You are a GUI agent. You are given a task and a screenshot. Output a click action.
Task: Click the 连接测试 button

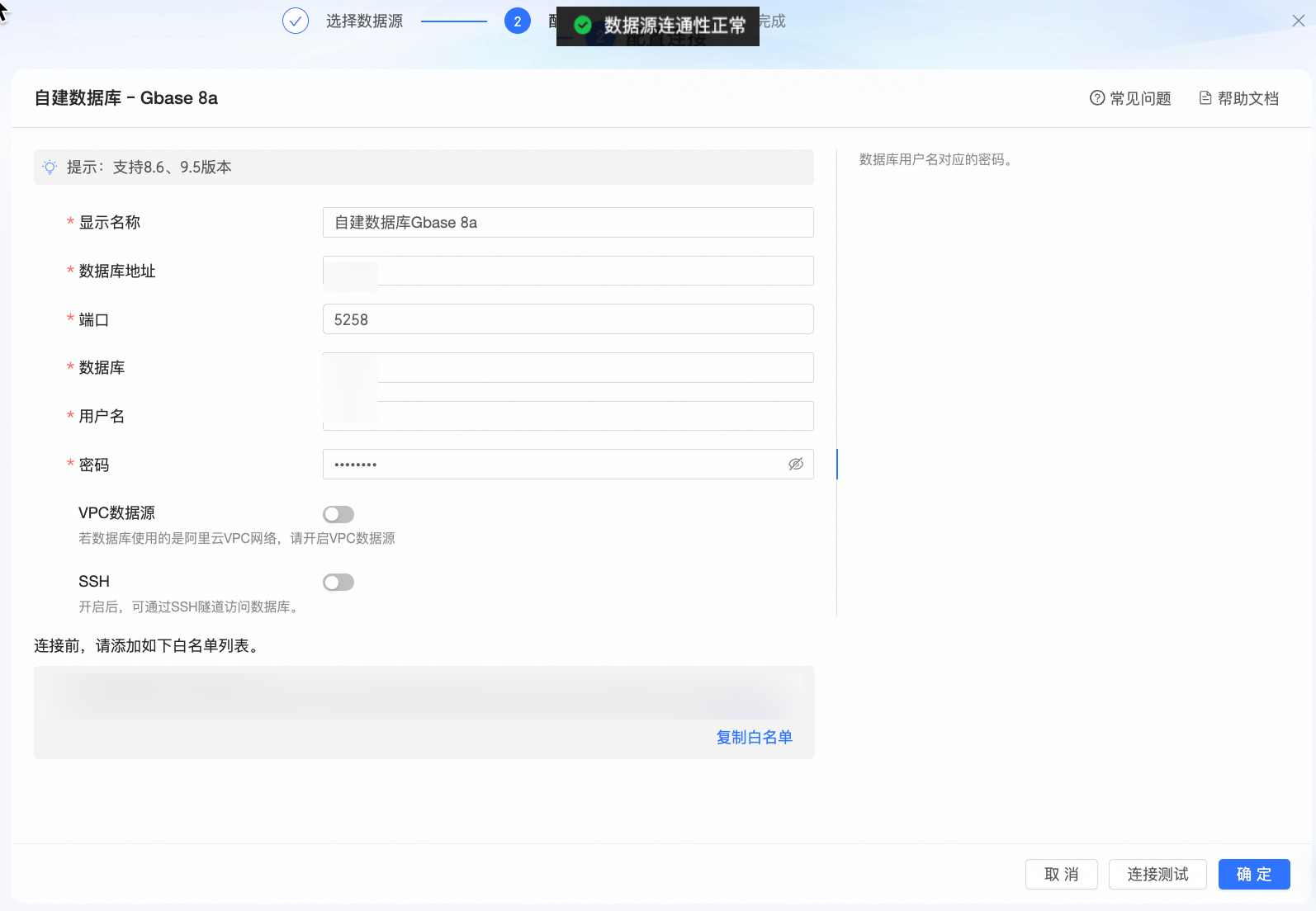(x=1157, y=875)
